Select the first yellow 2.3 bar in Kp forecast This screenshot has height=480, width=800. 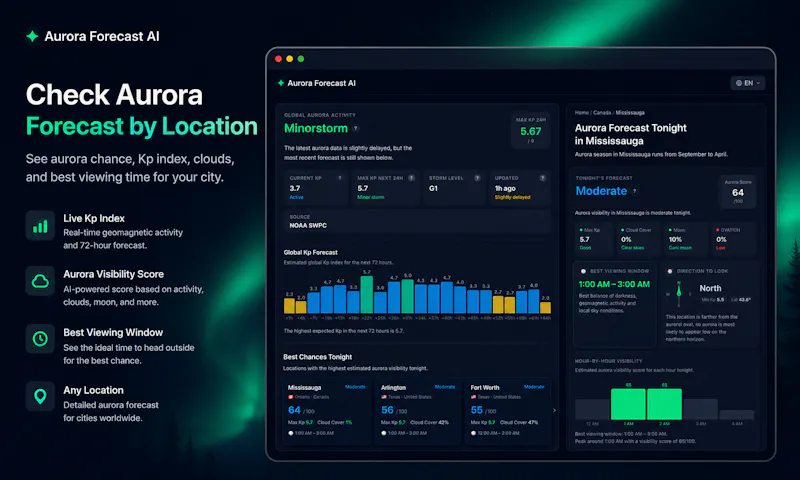click(289, 306)
